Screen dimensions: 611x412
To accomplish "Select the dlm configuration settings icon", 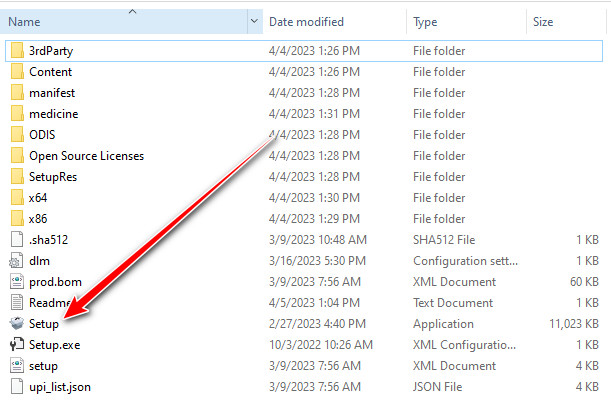I will 16,260.
